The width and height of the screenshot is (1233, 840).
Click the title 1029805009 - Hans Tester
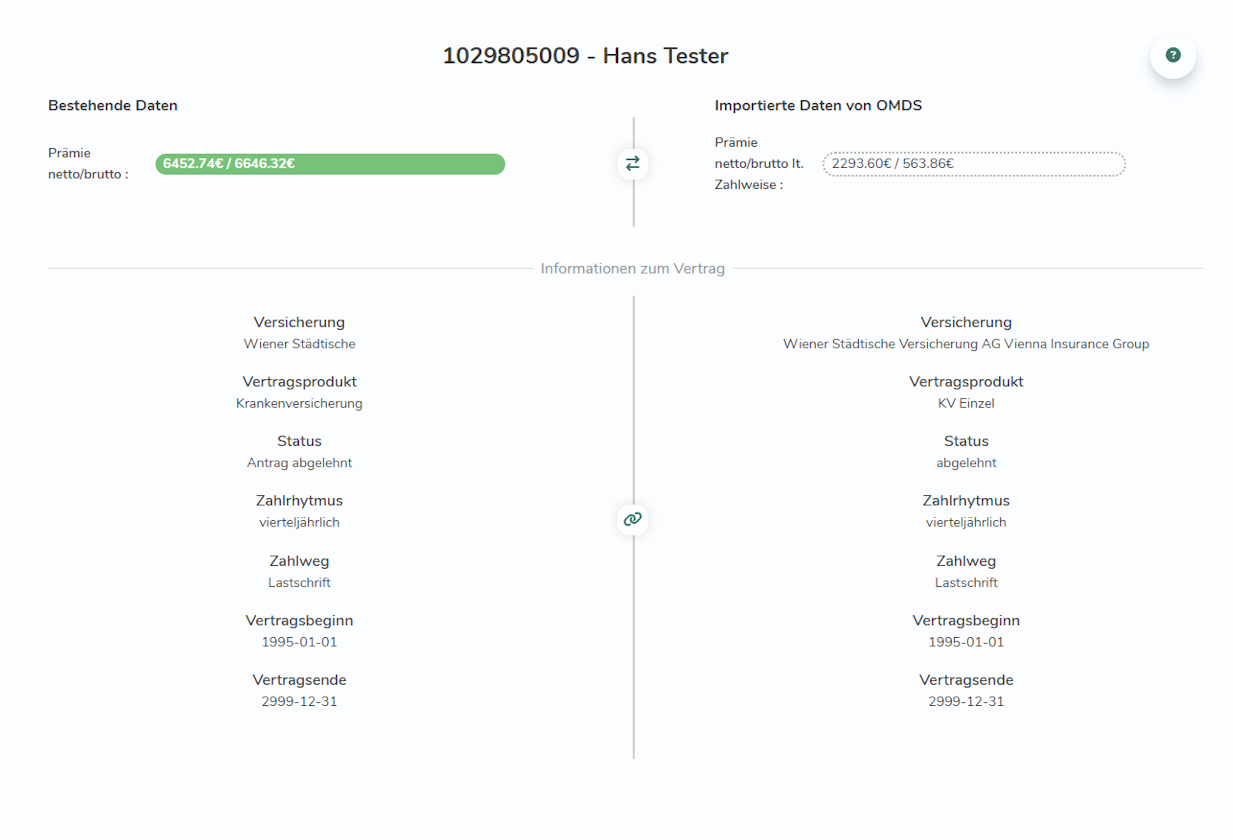[x=585, y=56]
